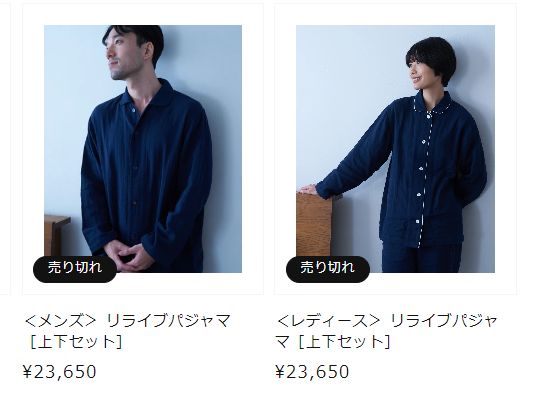Select the men's product card white frame
Viewport: 551px width, 418px height.
point(143,149)
